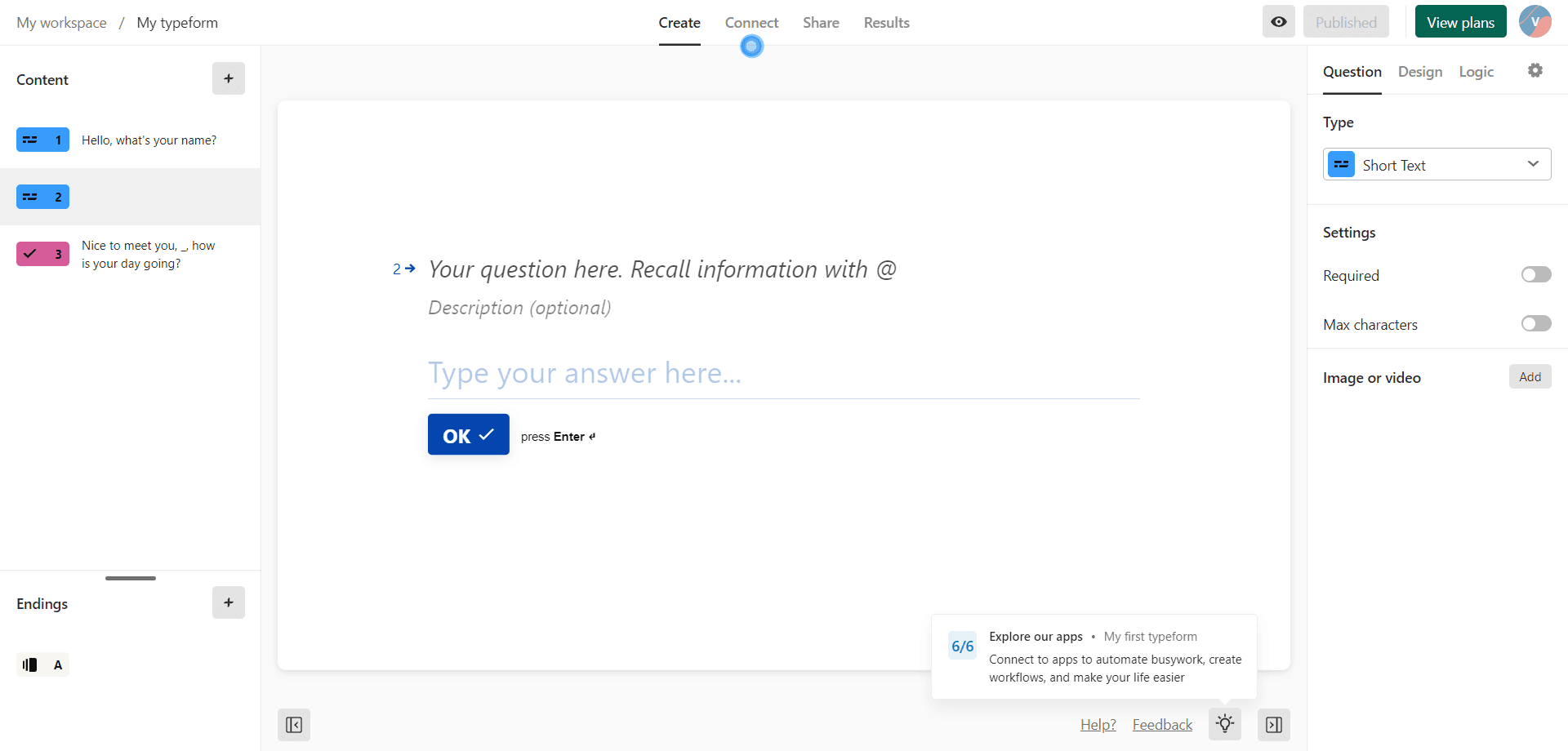This screenshot has height=751, width=1568.
Task: Click the My typeform title
Action: 177,23
